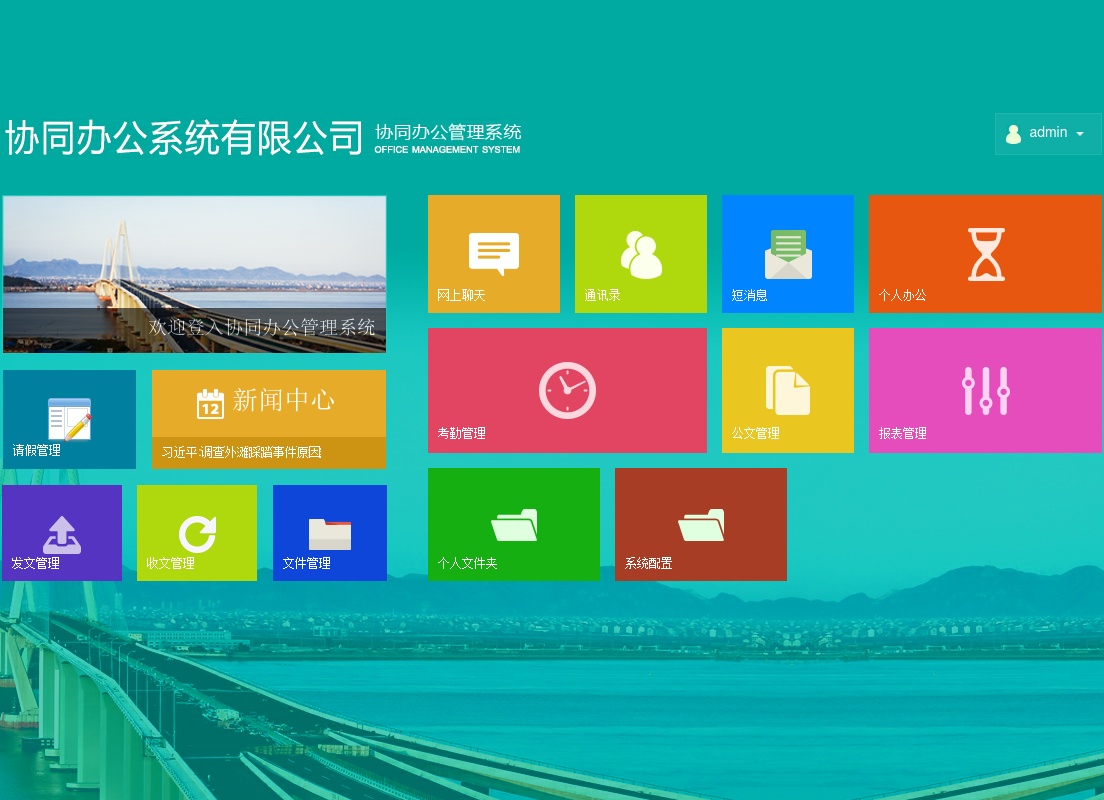Click the caret arrow beside admin
This screenshot has height=800, width=1104.
(1080, 134)
